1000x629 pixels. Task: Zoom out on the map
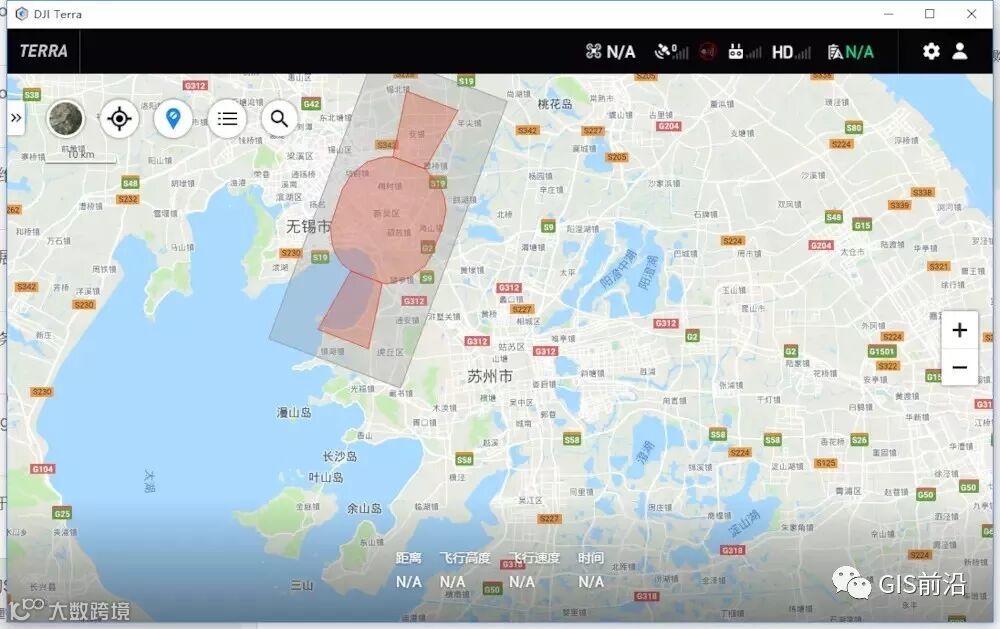point(960,367)
